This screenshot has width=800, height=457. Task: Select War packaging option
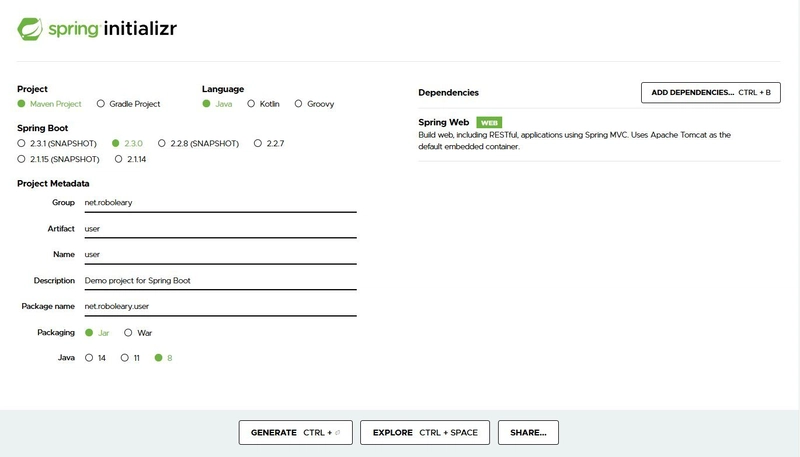pyautogui.click(x=128, y=333)
